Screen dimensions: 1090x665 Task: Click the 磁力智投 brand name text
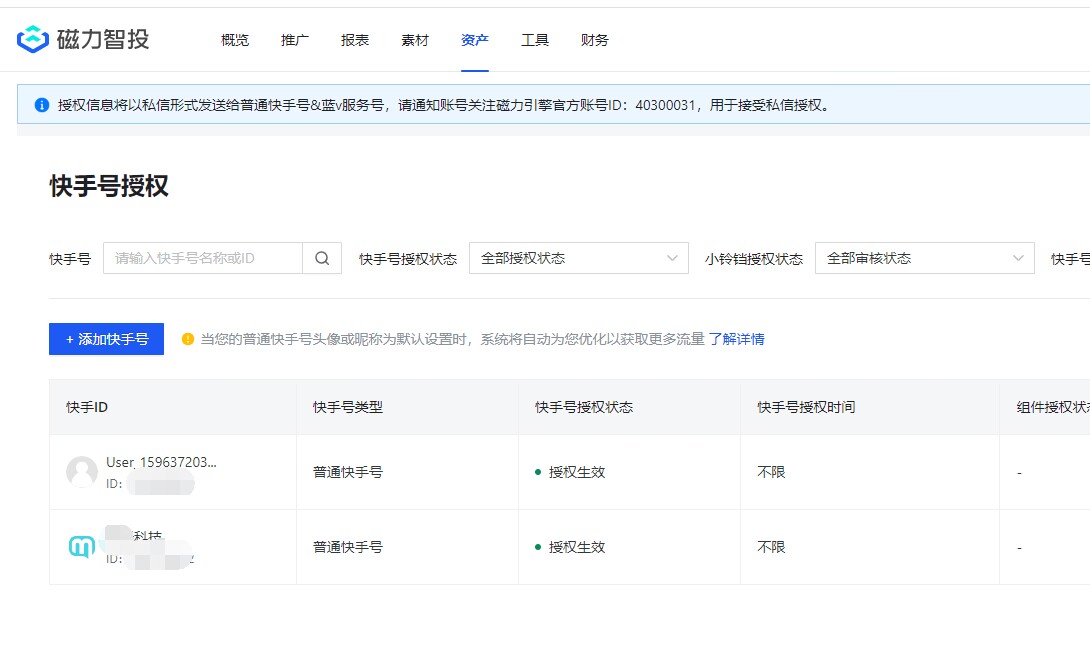click(x=103, y=40)
